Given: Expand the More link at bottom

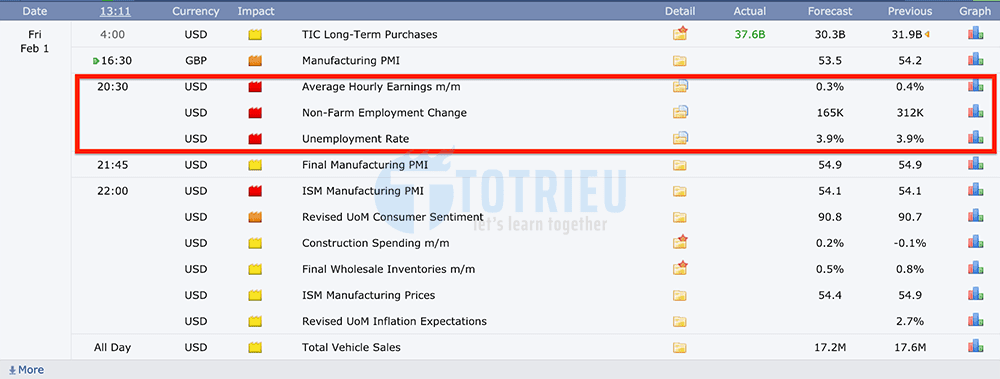Looking at the screenshot, I should coord(26,369).
